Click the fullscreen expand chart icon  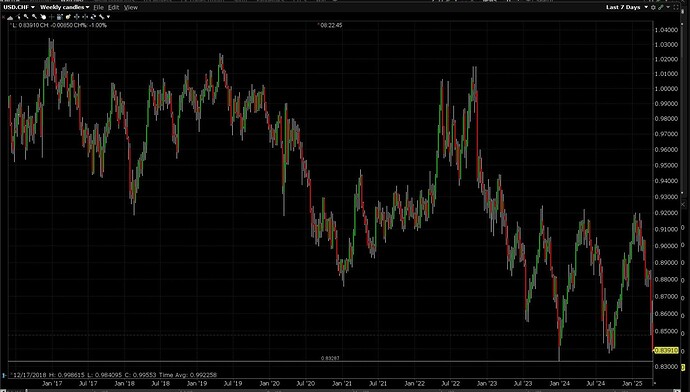pos(676,7)
